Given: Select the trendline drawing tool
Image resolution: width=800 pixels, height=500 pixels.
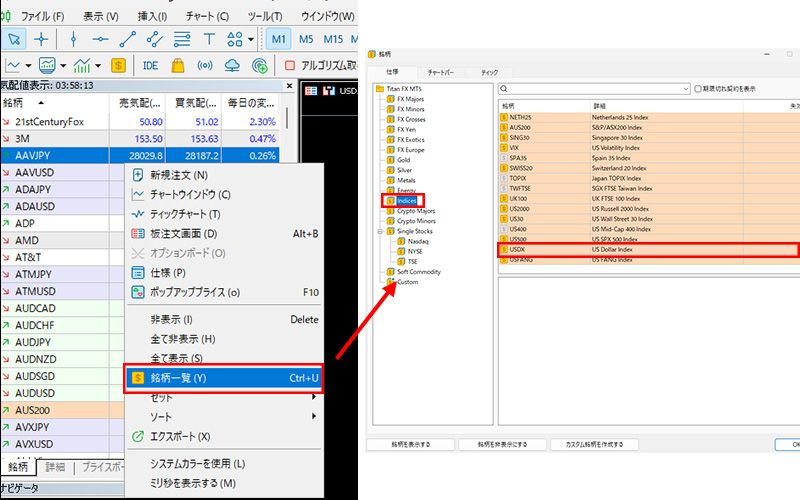Looking at the screenshot, I should point(127,39).
